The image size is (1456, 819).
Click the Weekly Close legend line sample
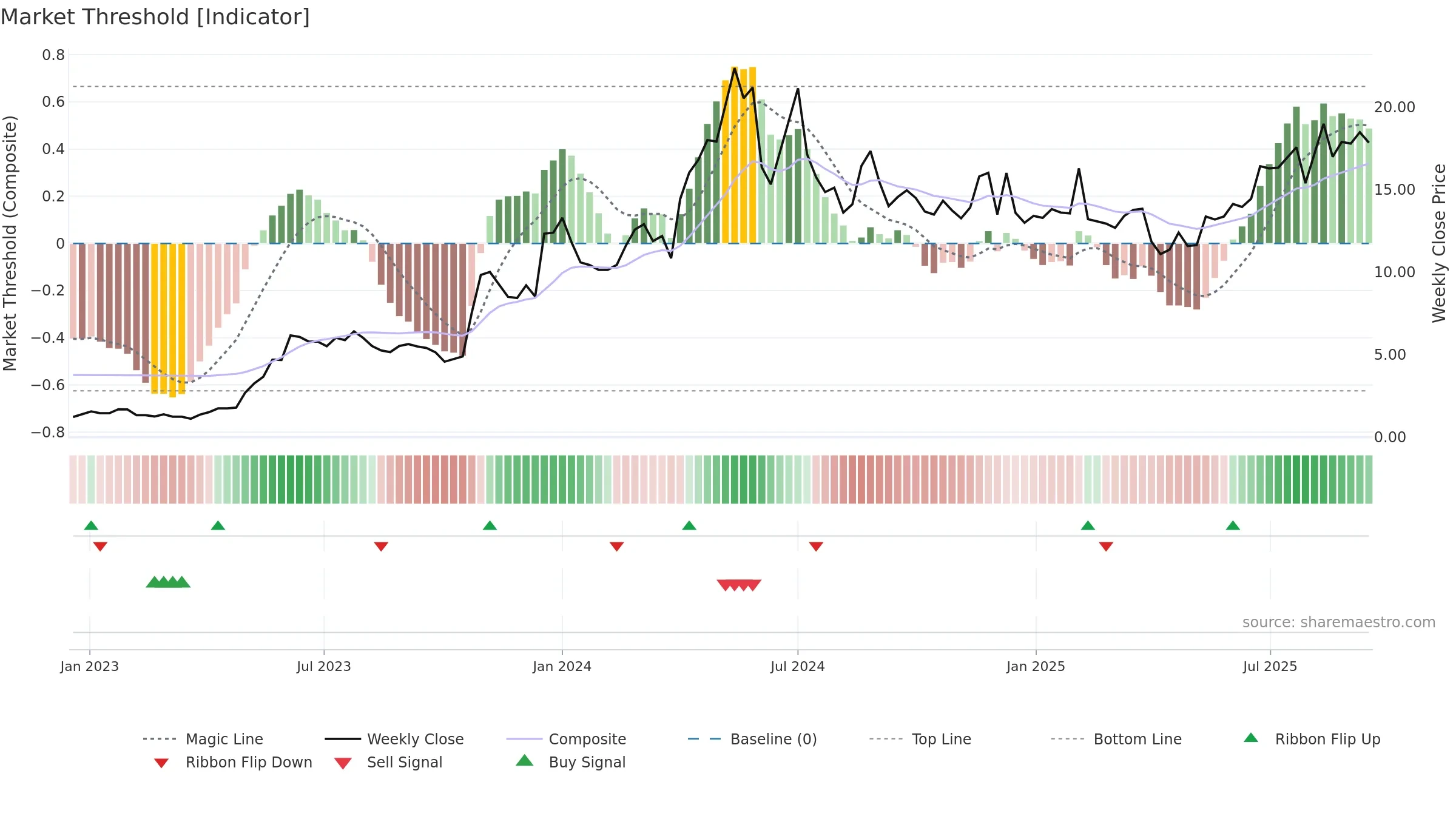(343, 739)
